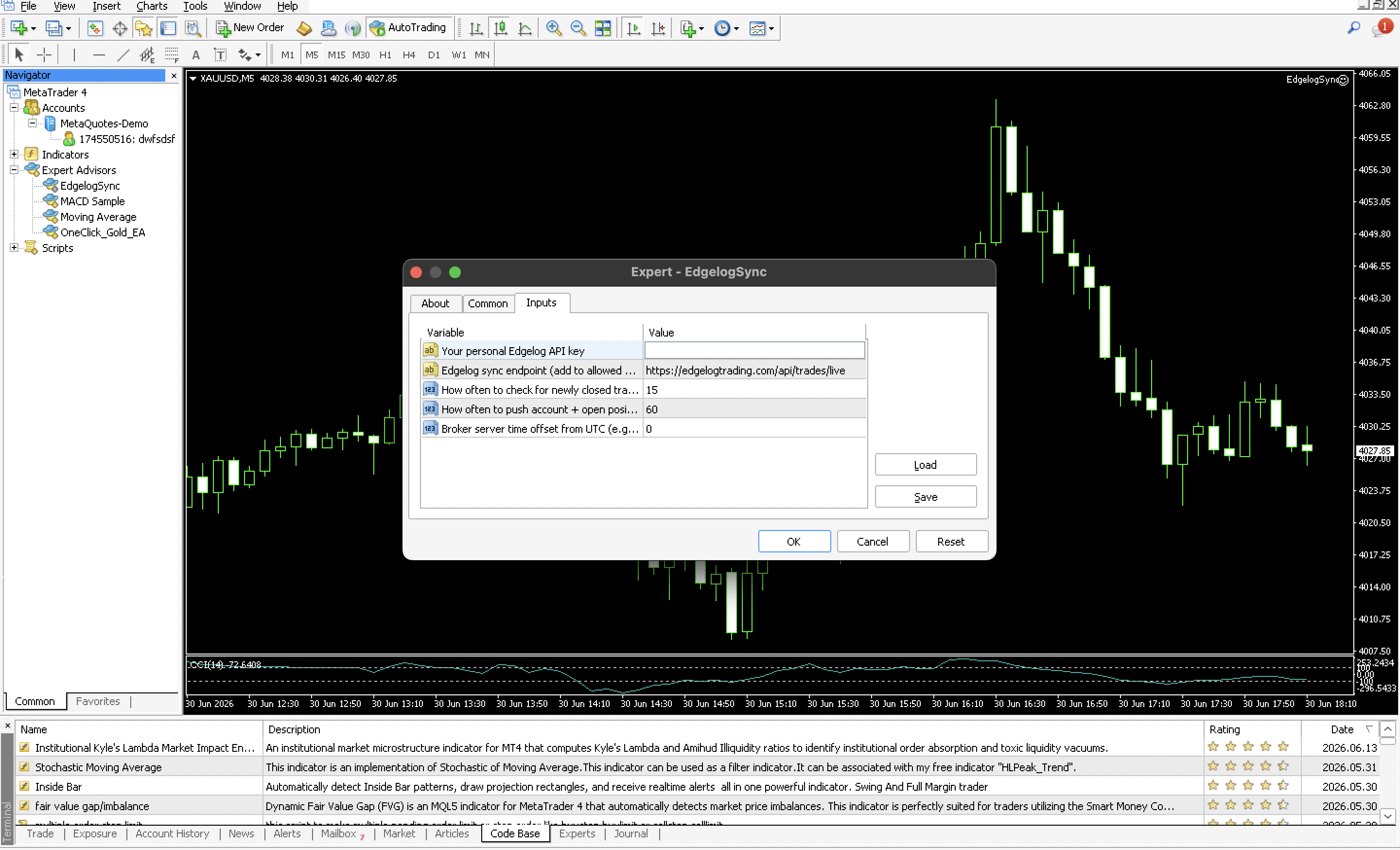The height and width of the screenshot is (850, 1400).
Task: Open the Charts menu
Action: tap(152, 6)
